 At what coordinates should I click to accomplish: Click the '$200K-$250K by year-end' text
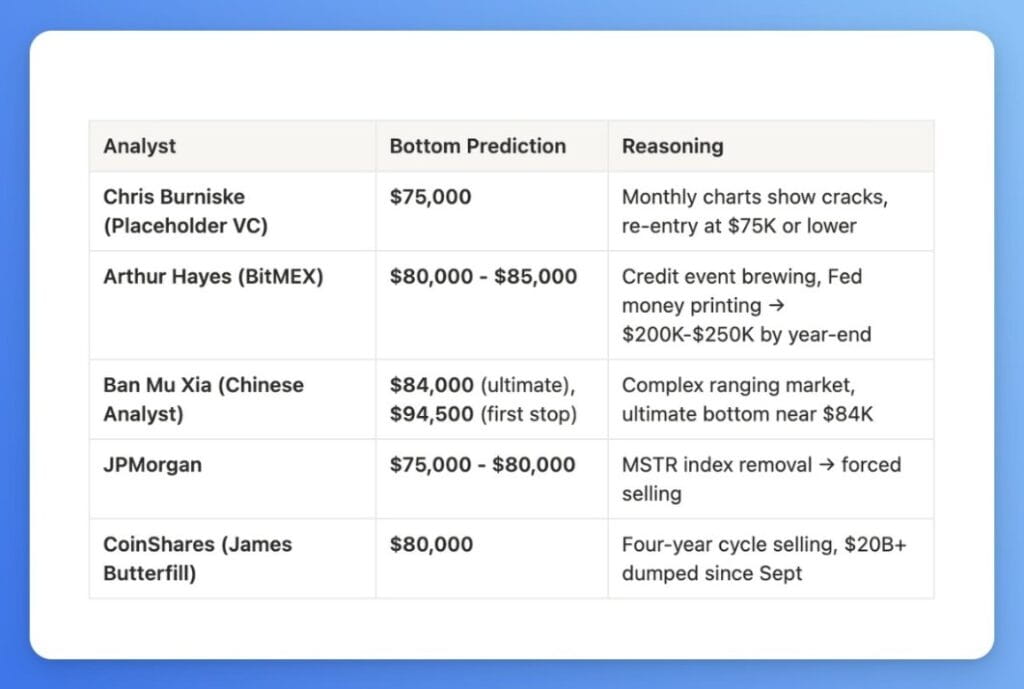[x=746, y=334]
